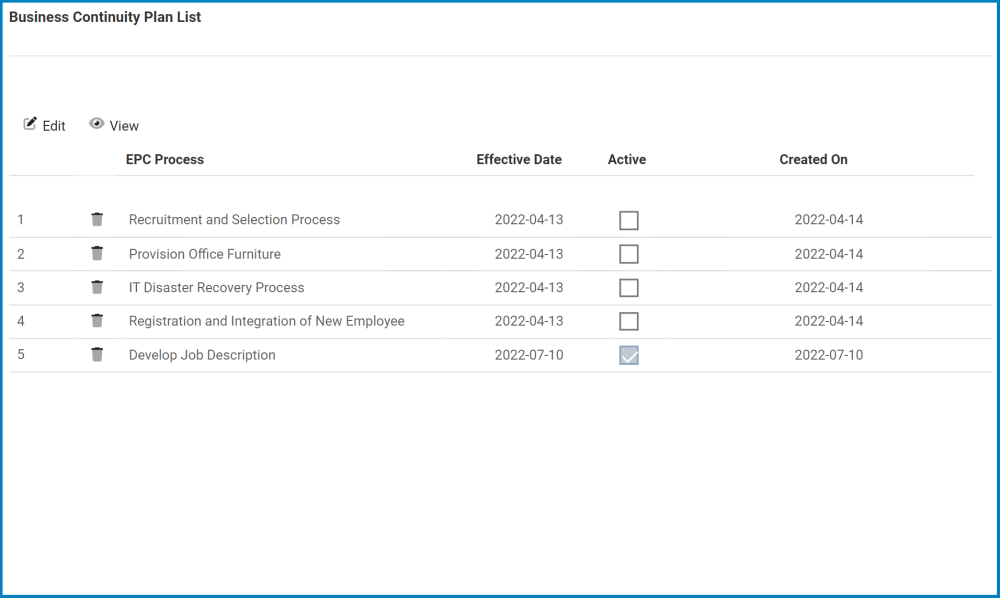Uncheck Active for Develop Job Description
Viewport: 1000px width, 598px height.
click(x=628, y=355)
